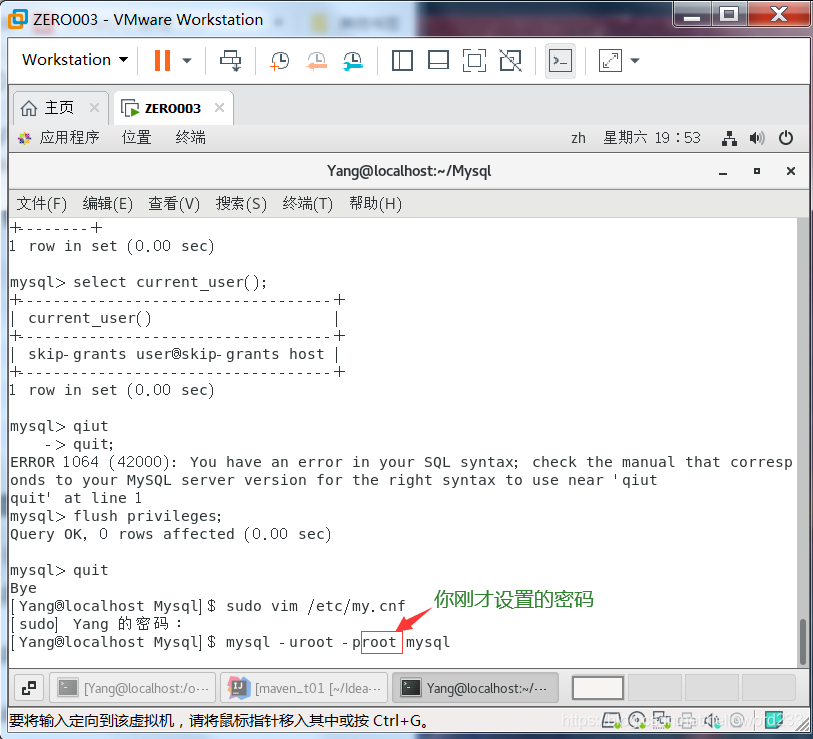Click the network connection icon in panel
The height and width of the screenshot is (739, 813).
tap(729, 138)
